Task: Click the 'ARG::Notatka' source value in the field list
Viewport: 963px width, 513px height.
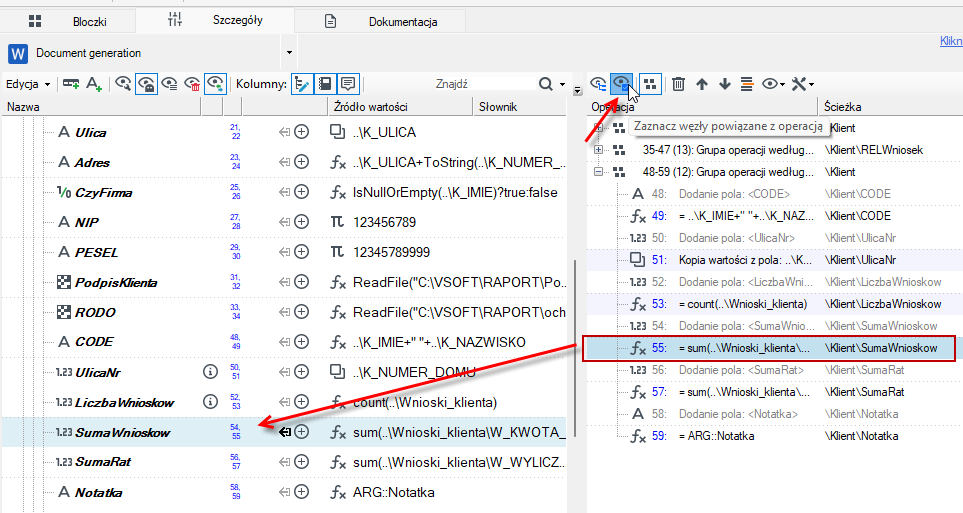Action: [x=394, y=492]
